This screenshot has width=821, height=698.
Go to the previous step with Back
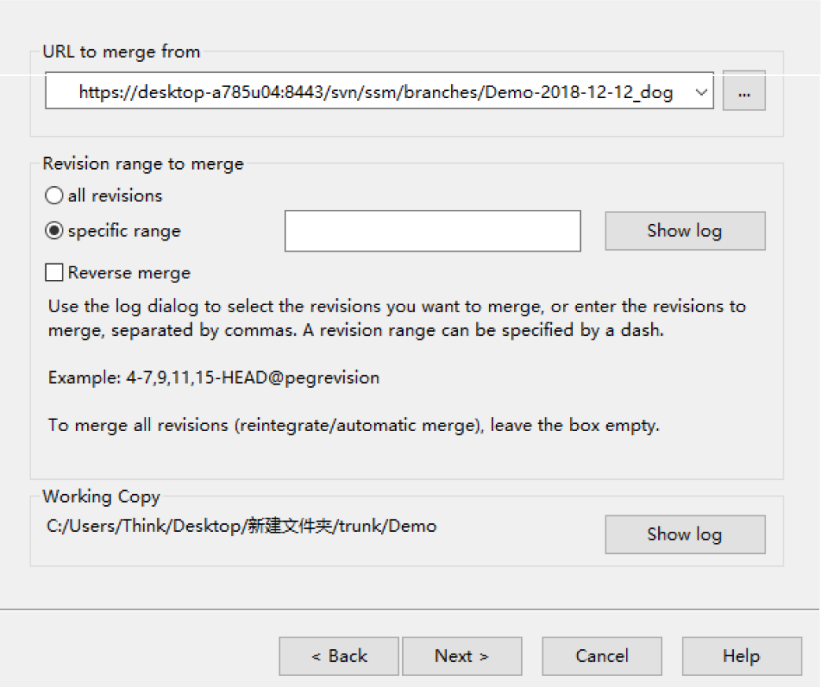coord(339,656)
